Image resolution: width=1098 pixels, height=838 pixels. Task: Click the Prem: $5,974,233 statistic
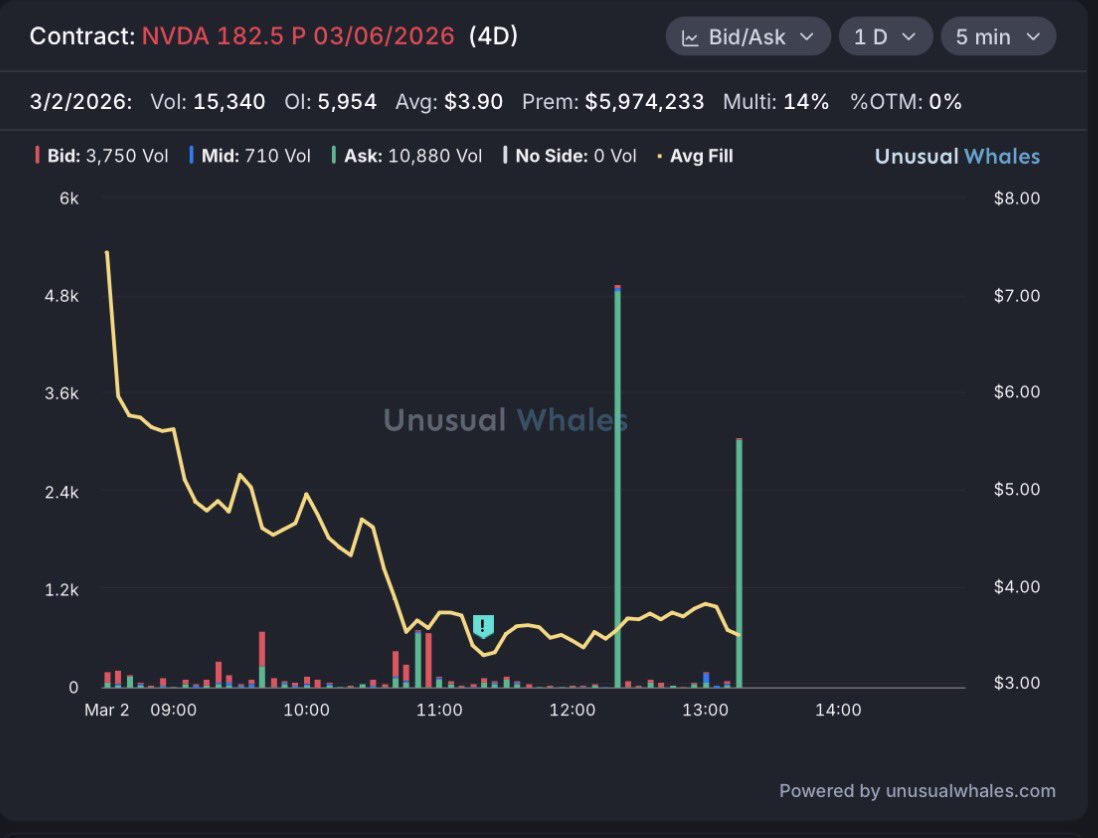click(613, 102)
